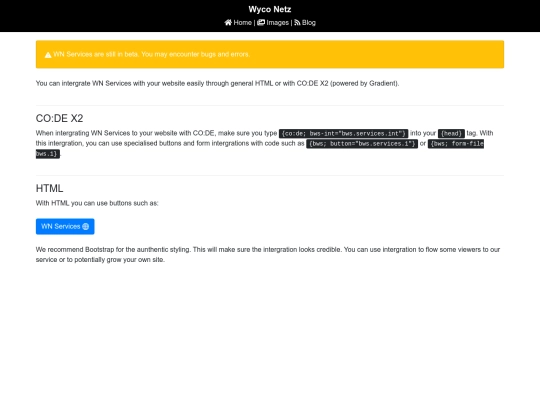540x405 pixels.
Task: Click the intro sentence about integrating WN Services
Action: pyautogui.click(x=217, y=83)
